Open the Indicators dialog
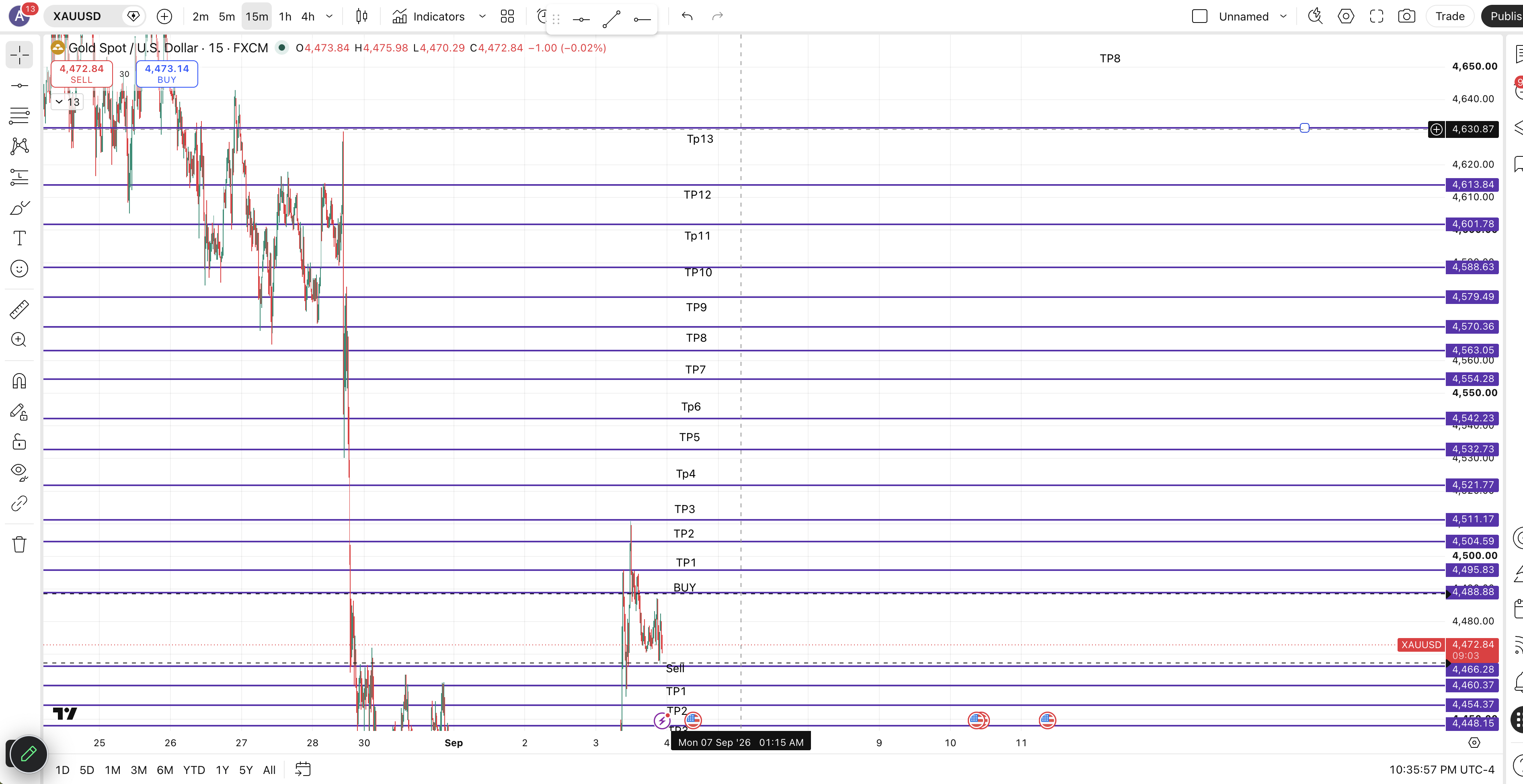 pos(429,16)
